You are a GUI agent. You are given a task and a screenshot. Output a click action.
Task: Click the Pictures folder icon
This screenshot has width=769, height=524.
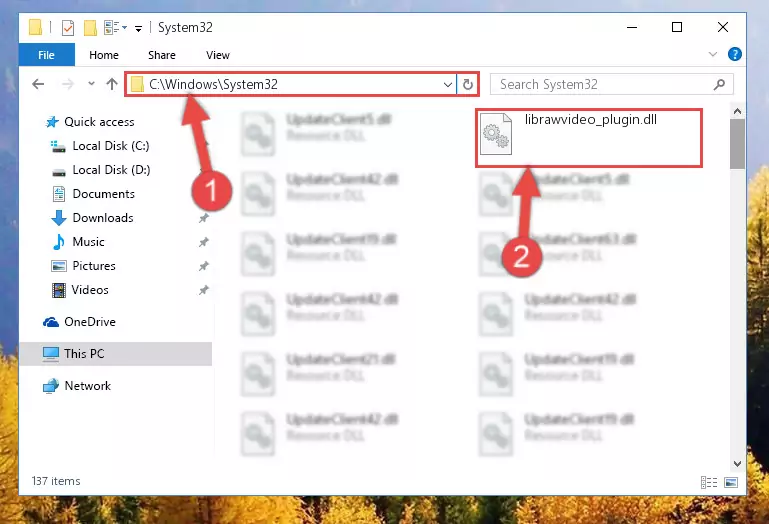click(x=59, y=266)
